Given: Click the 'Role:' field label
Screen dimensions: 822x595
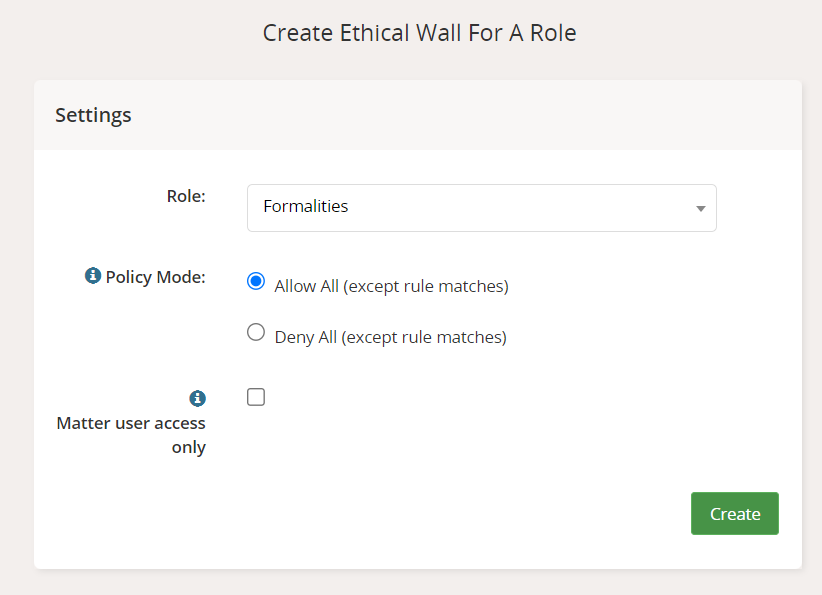Looking at the screenshot, I should (x=186, y=196).
